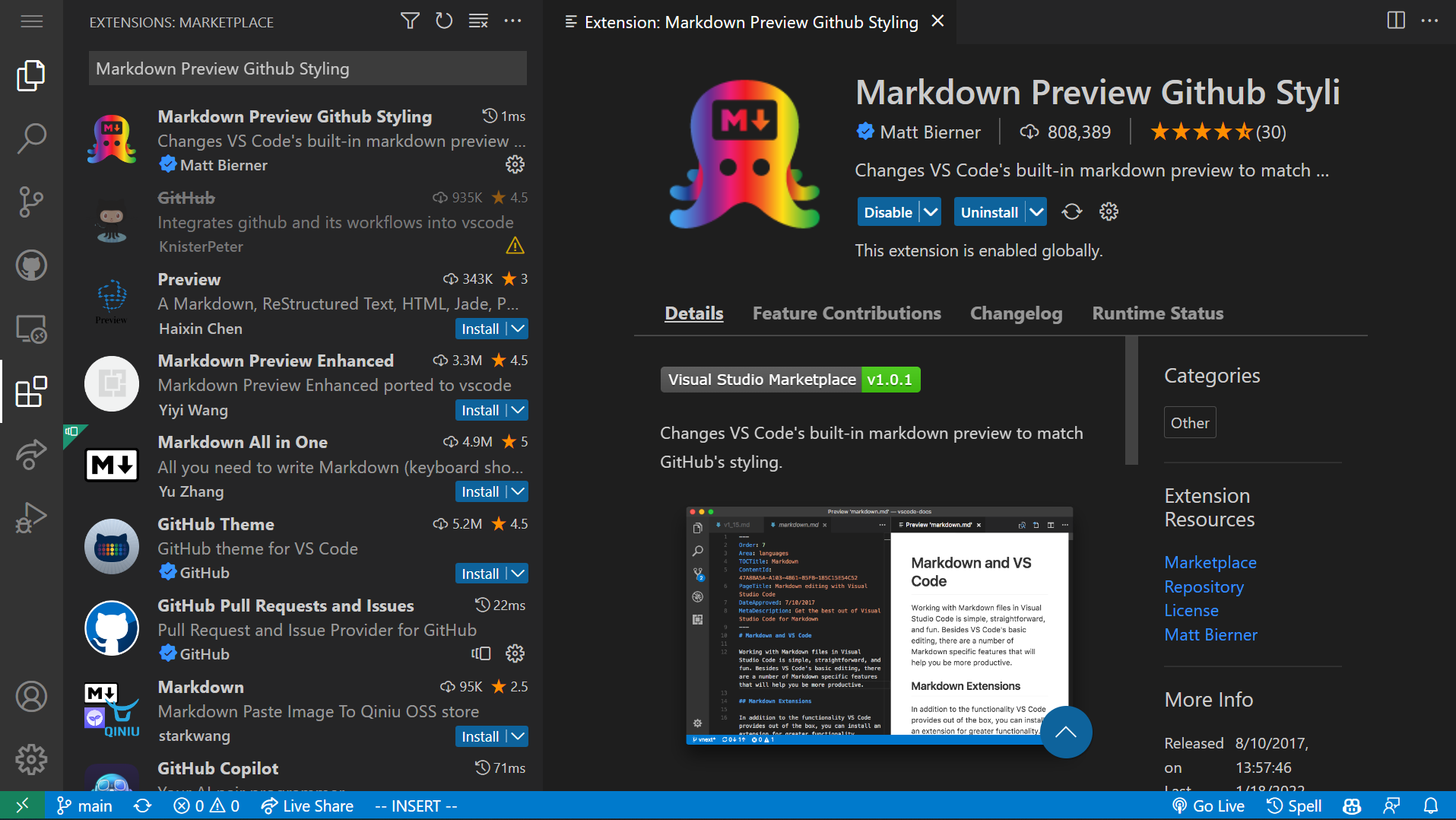
Task: Click the star rating with 30 reviews
Action: (1218, 132)
